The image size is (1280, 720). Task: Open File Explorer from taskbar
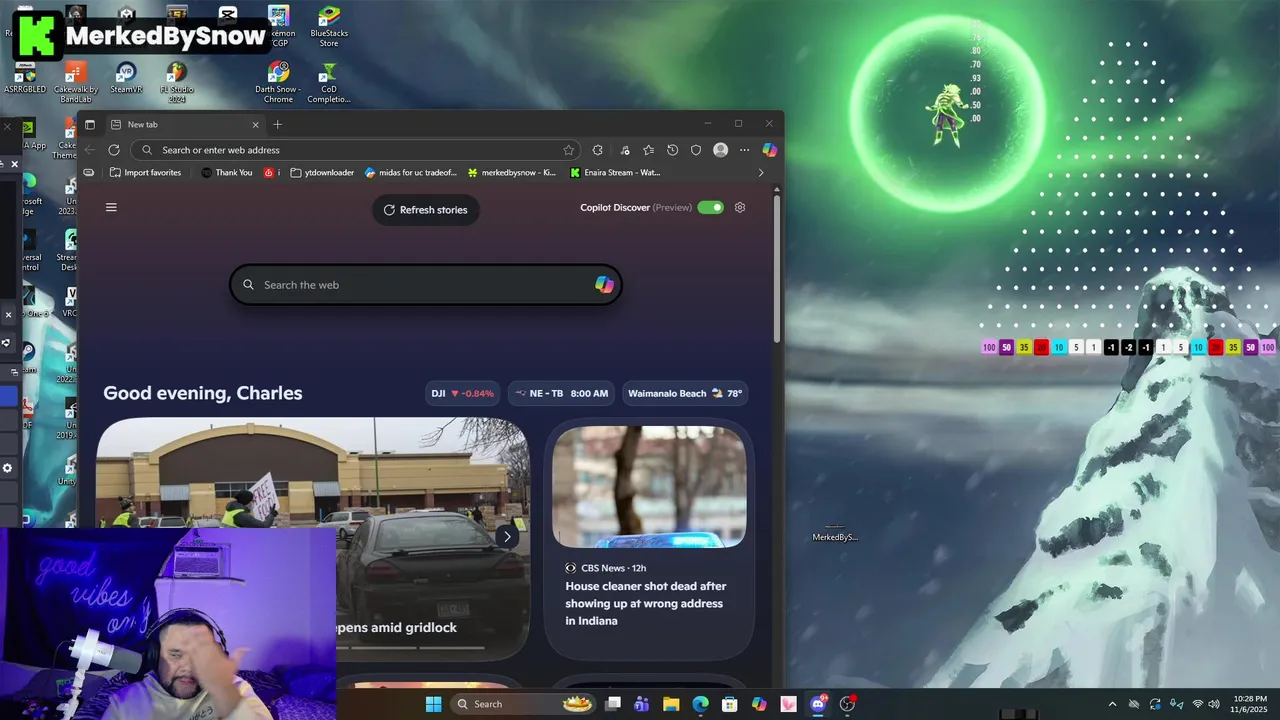(x=671, y=704)
